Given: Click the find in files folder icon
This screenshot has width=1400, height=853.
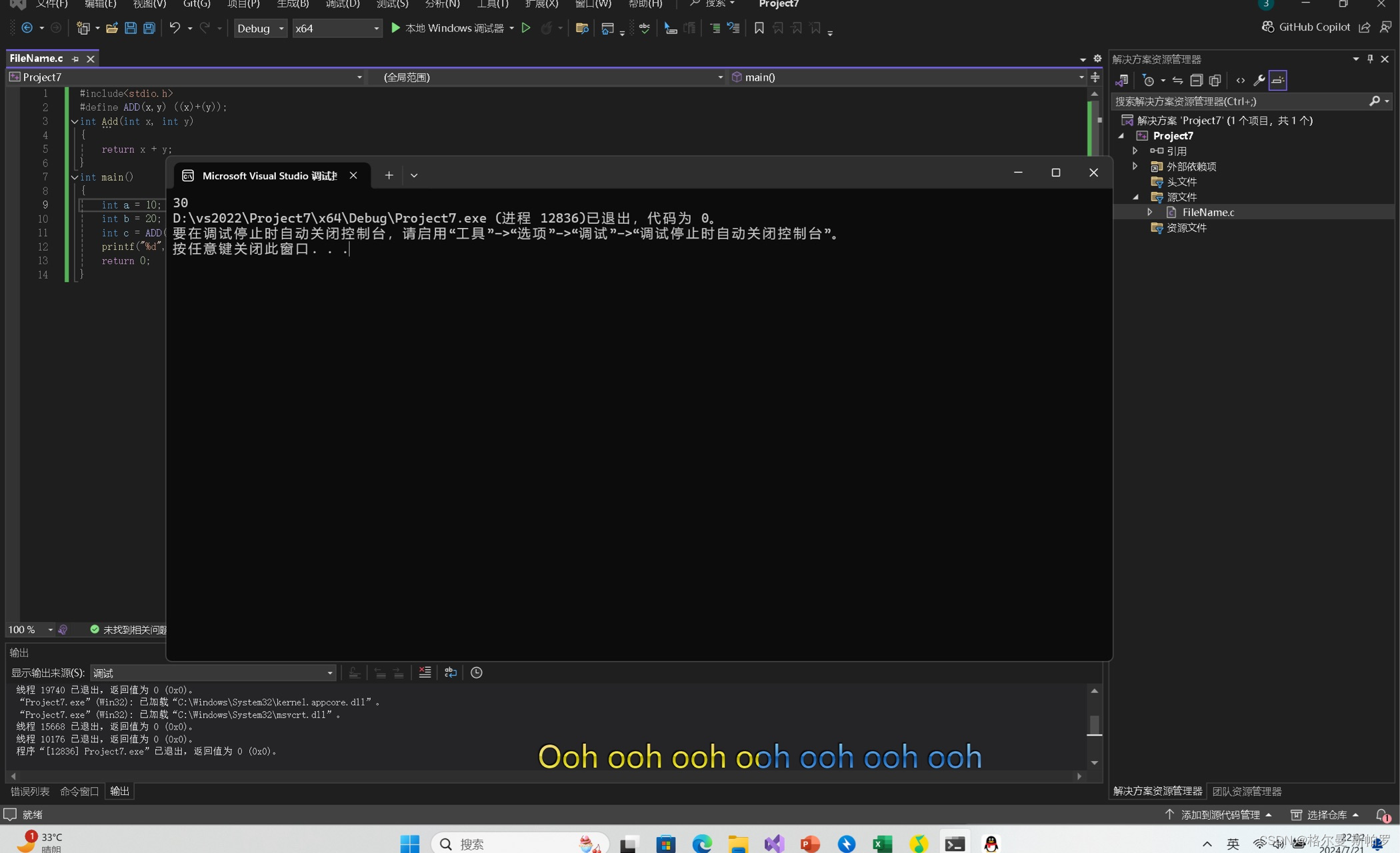Looking at the screenshot, I should 582,28.
